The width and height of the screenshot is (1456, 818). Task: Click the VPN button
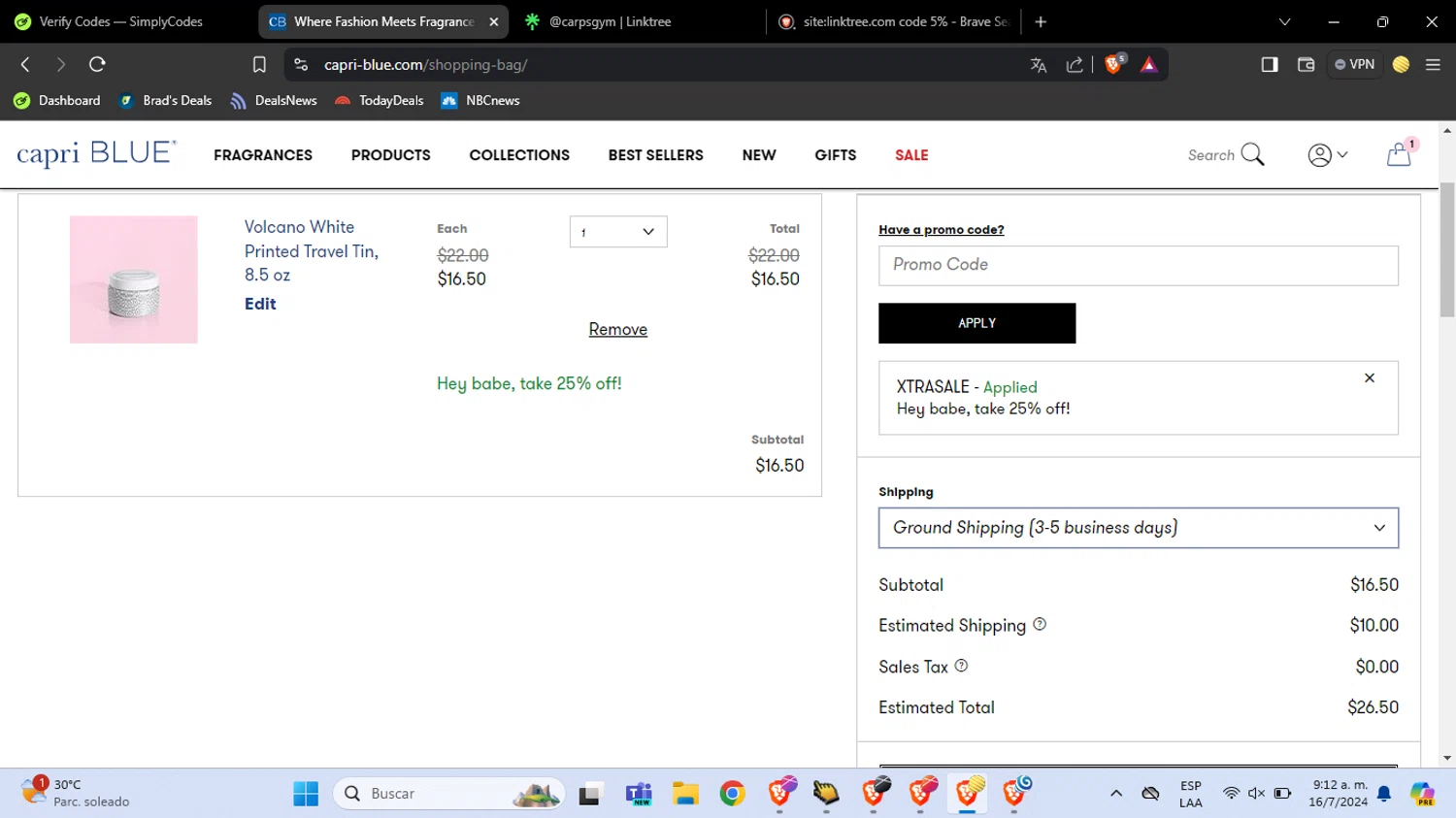[1355, 65]
